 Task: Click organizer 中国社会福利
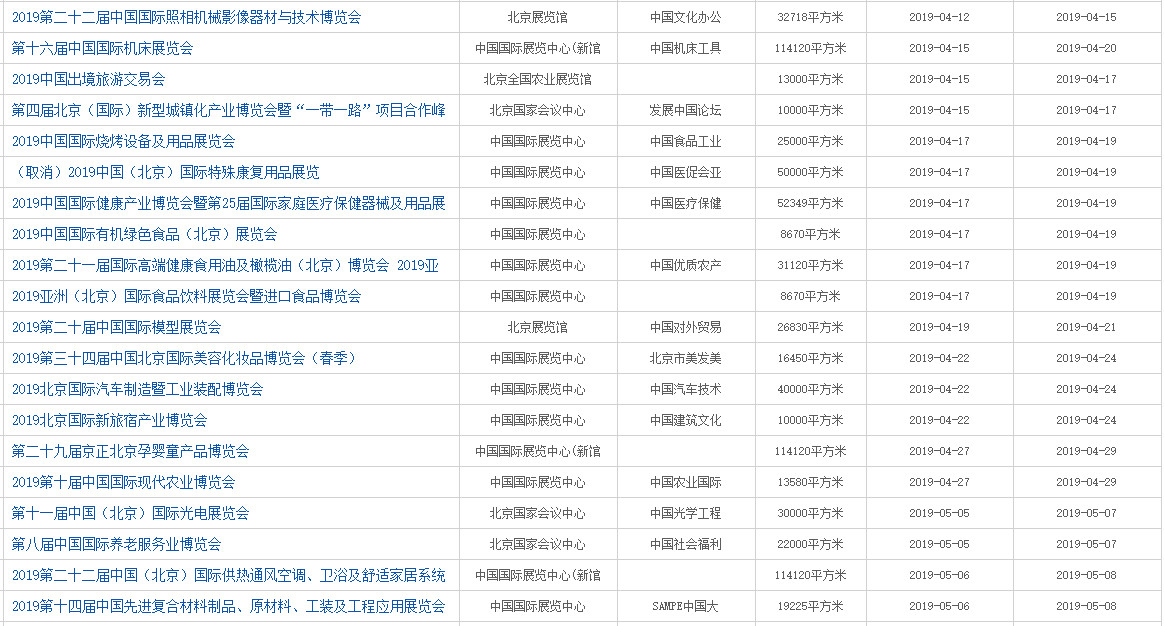pos(685,544)
